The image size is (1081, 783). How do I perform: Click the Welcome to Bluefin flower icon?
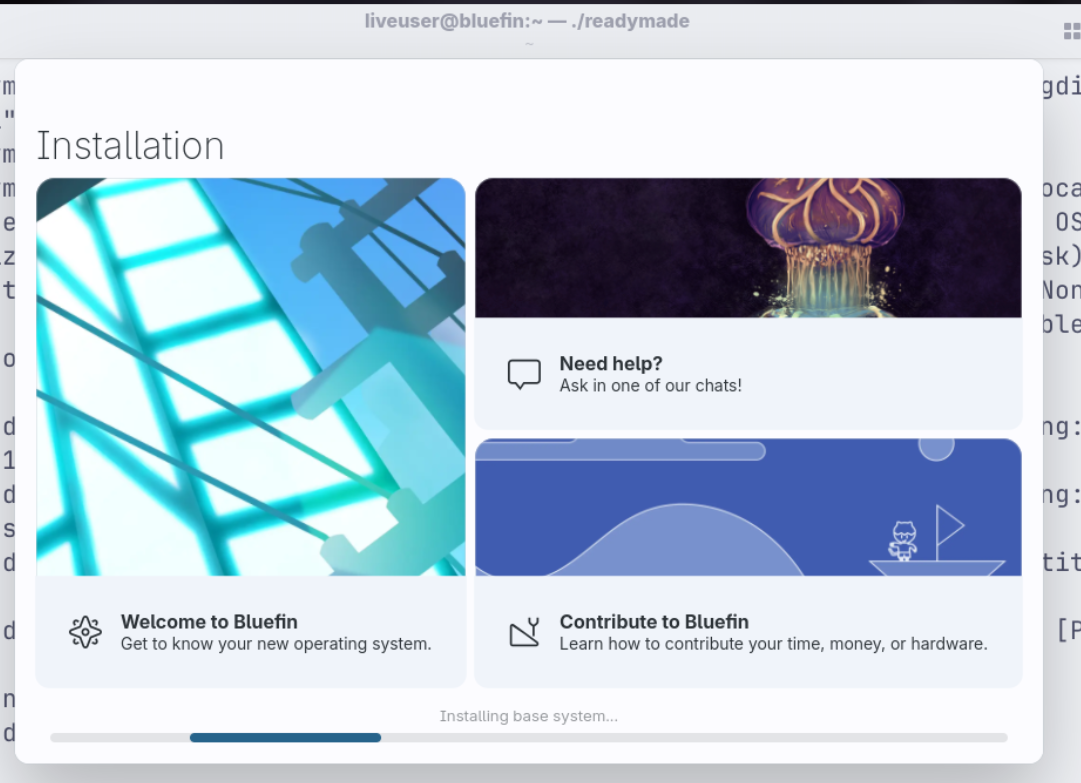85,632
